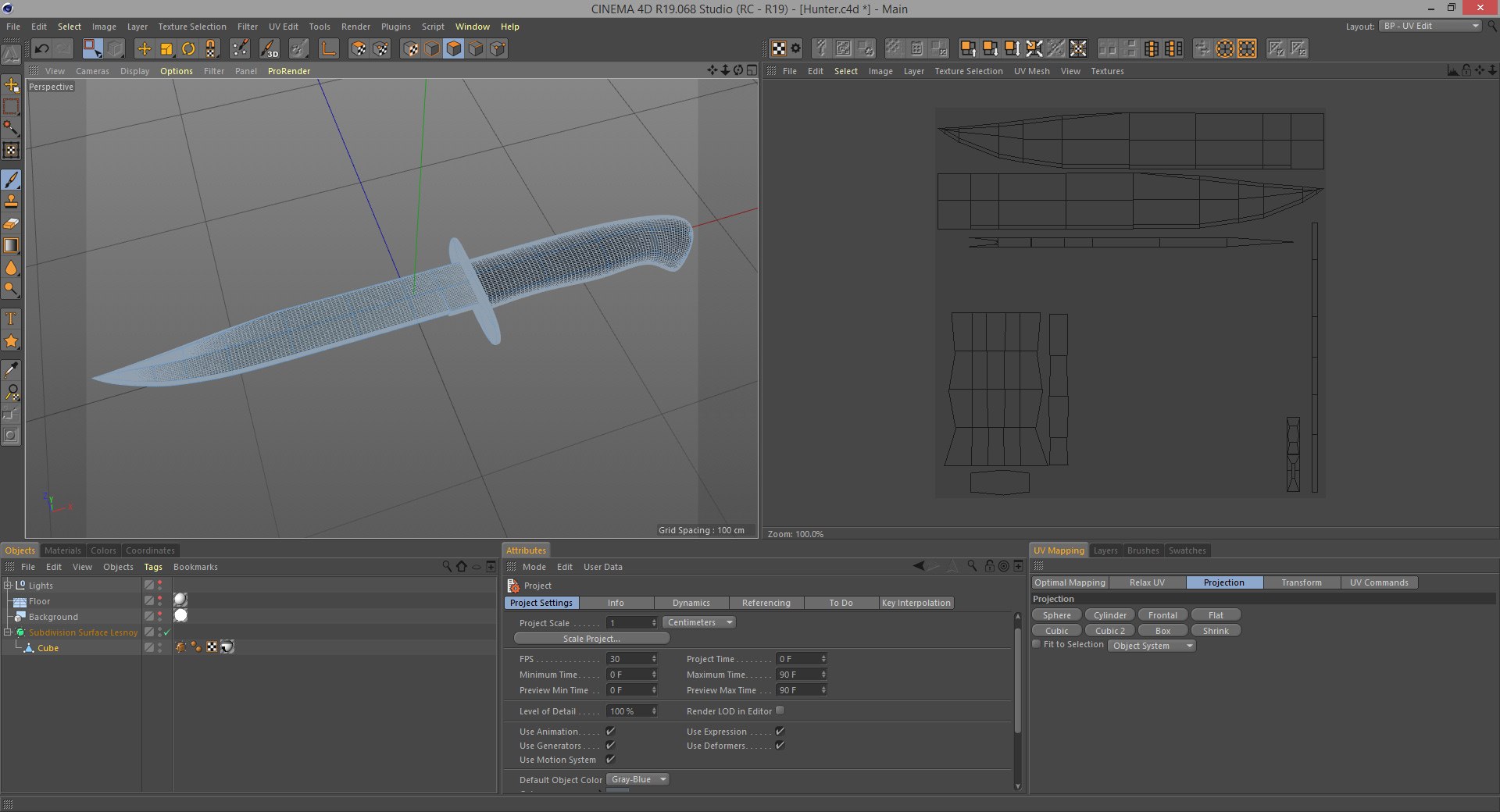Toggle the Use Expression checkbox
1500x812 pixels.
pos(780,732)
